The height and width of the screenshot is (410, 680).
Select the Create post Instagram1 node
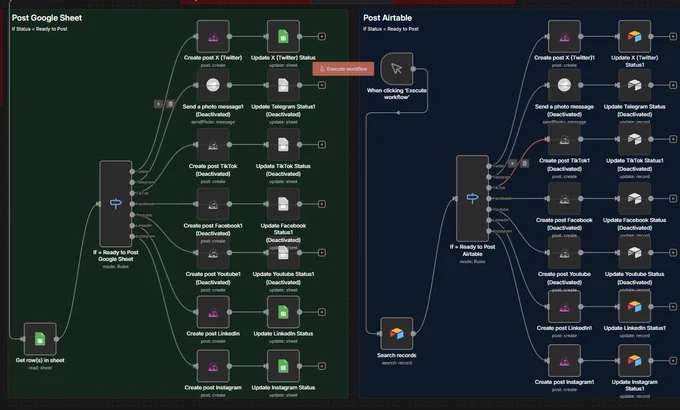pos(564,361)
